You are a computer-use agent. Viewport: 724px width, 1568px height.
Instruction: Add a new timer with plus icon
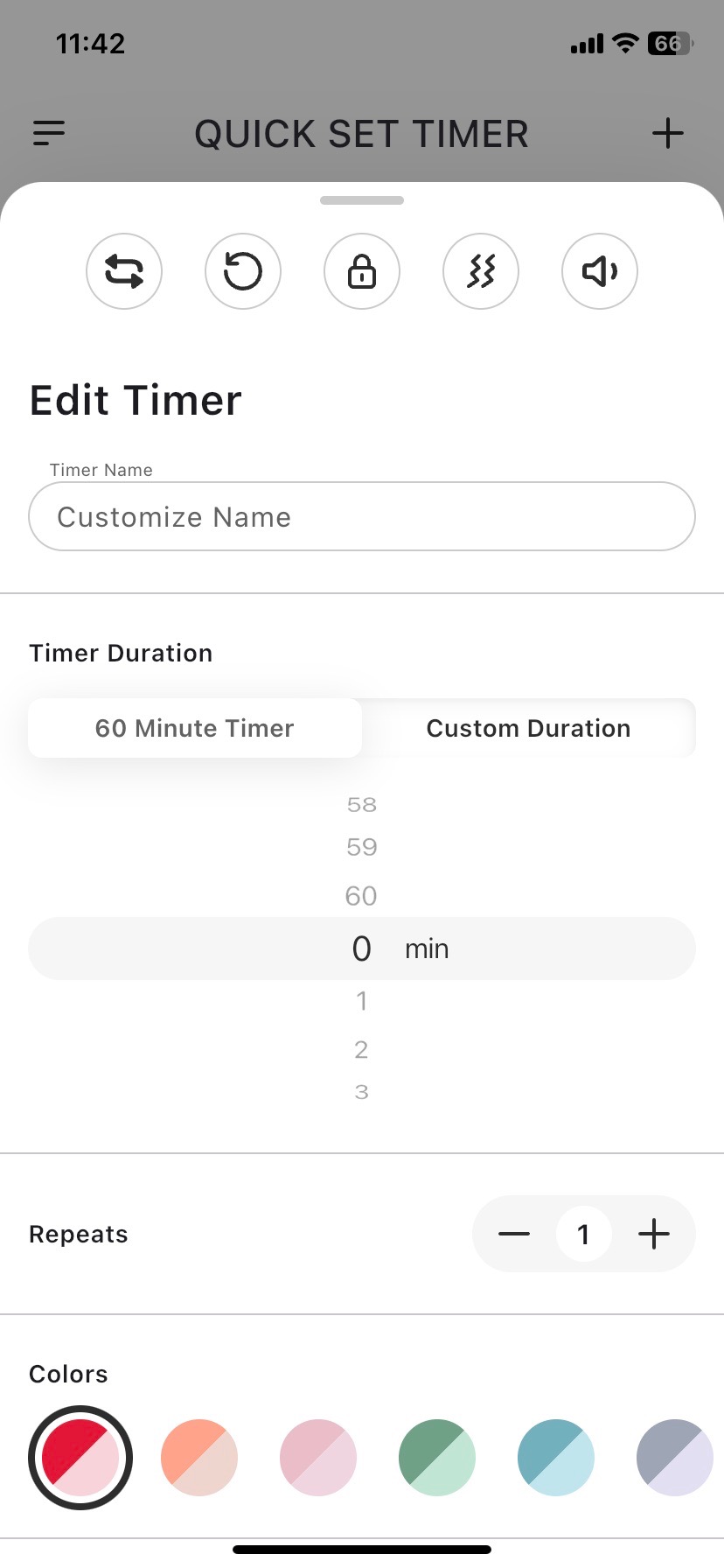coord(668,133)
